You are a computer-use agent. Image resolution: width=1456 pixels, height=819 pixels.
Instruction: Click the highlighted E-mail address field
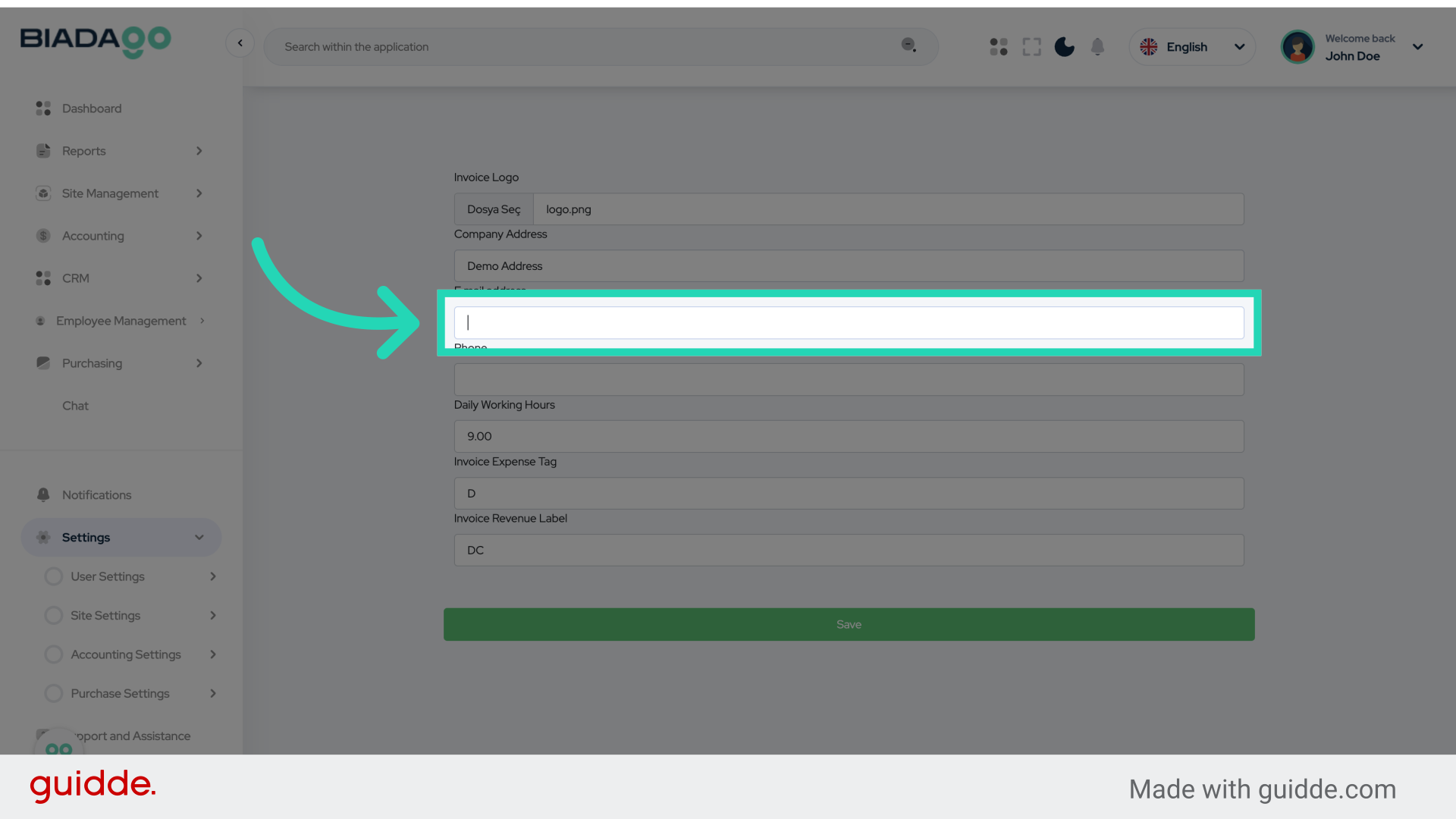pos(849,323)
